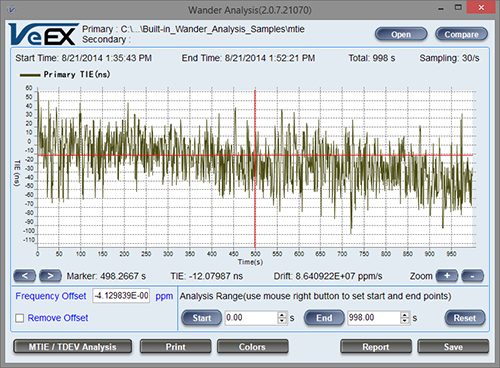The height and width of the screenshot is (368, 500).
Task: Click the End Time: 8/21/2014 1:52:21 PM text
Action: pos(248,58)
